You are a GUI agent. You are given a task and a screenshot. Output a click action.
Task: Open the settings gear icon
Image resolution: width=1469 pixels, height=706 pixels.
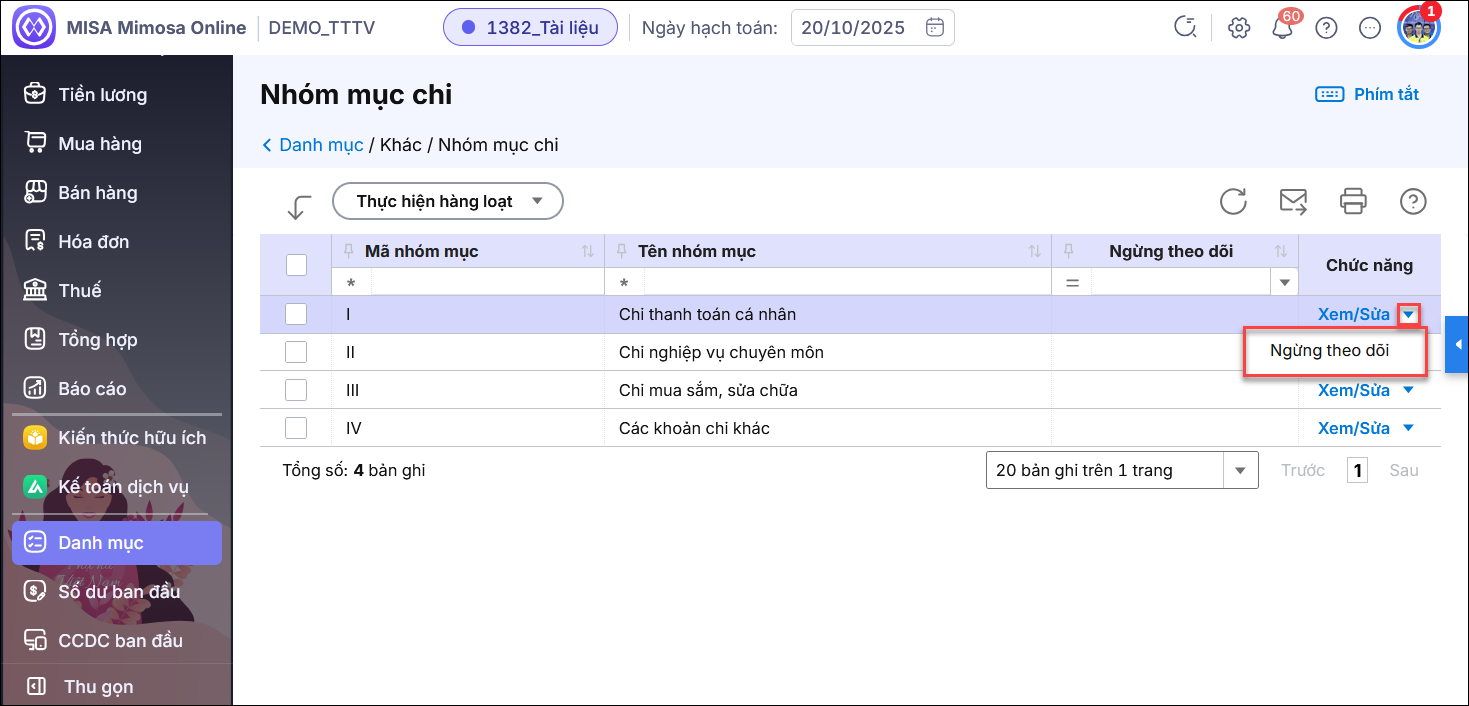tap(1239, 28)
